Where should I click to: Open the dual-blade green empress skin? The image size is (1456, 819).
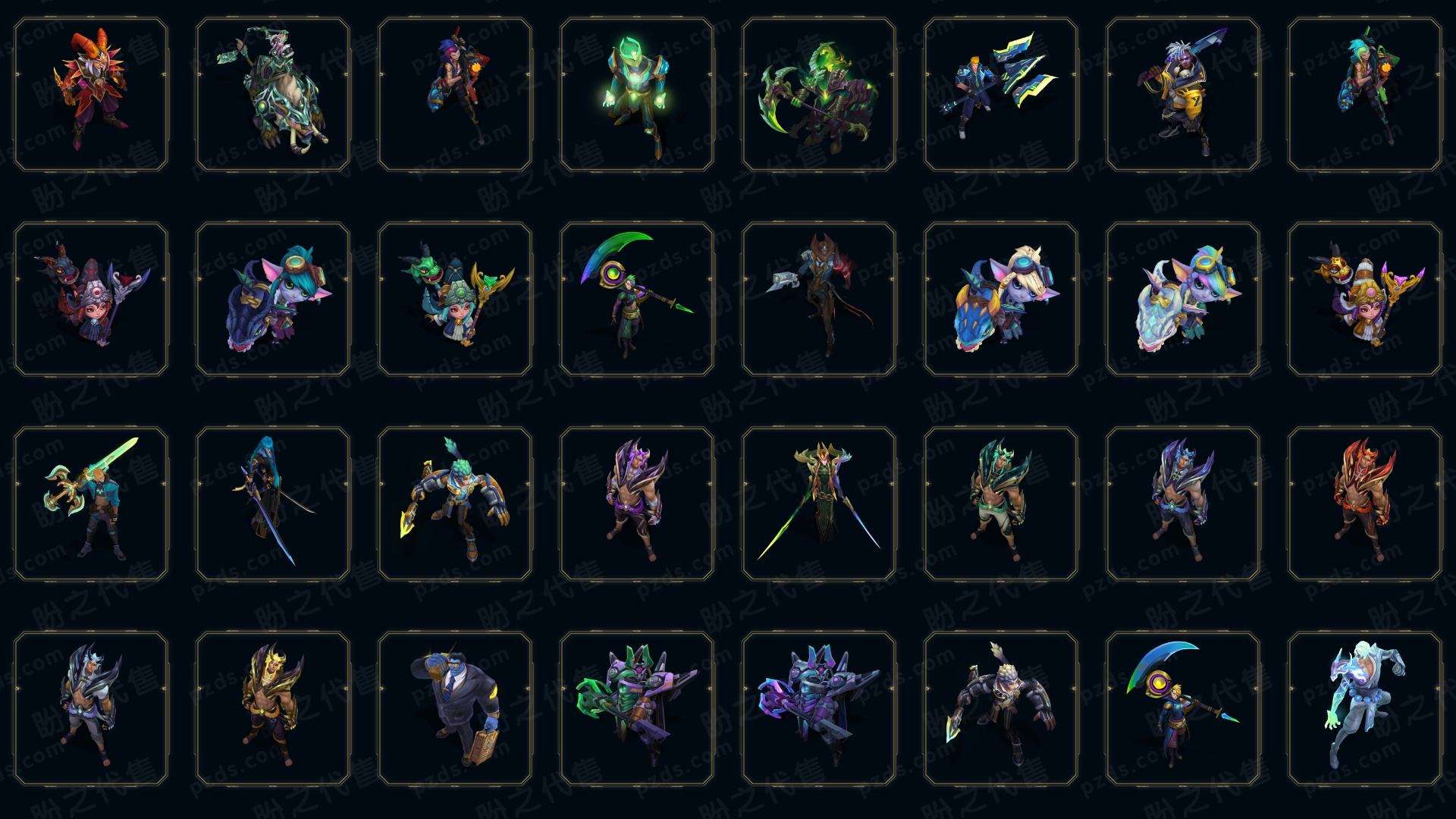(x=819, y=504)
